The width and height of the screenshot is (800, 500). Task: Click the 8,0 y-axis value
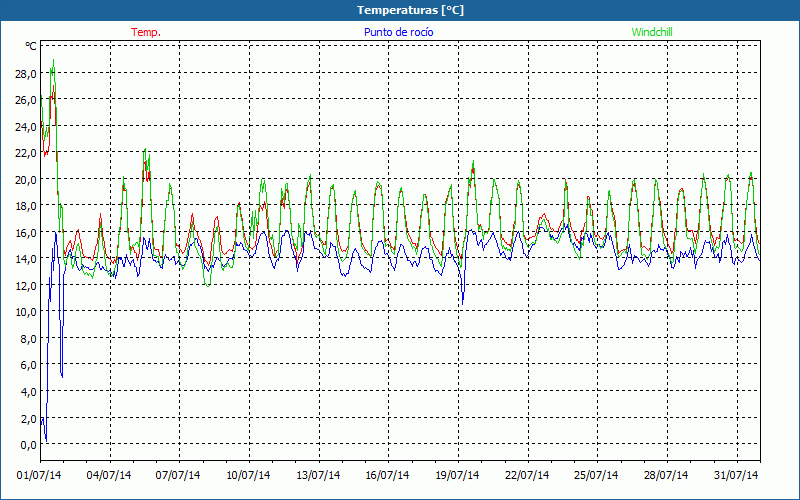(x=28, y=339)
